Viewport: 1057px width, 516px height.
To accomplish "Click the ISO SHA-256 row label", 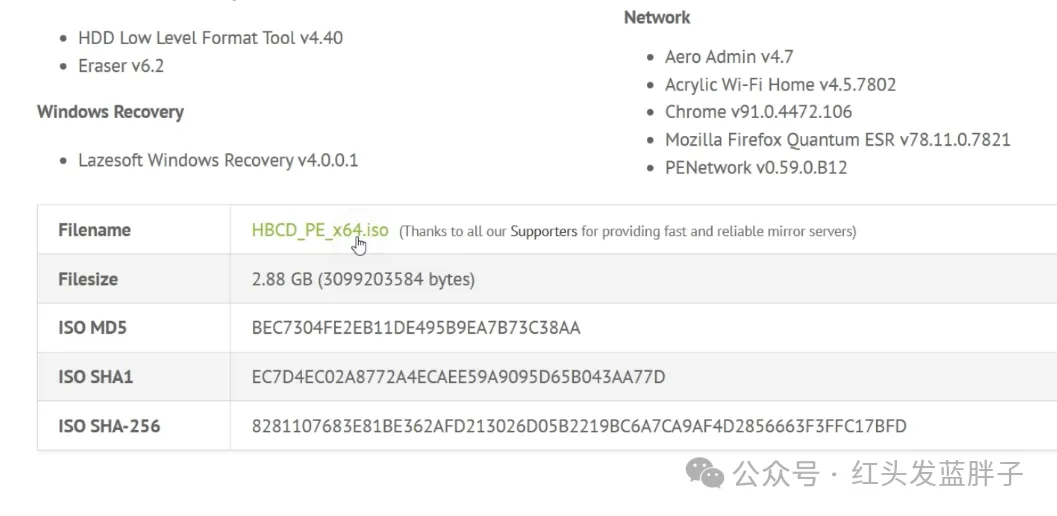I will [x=109, y=426].
